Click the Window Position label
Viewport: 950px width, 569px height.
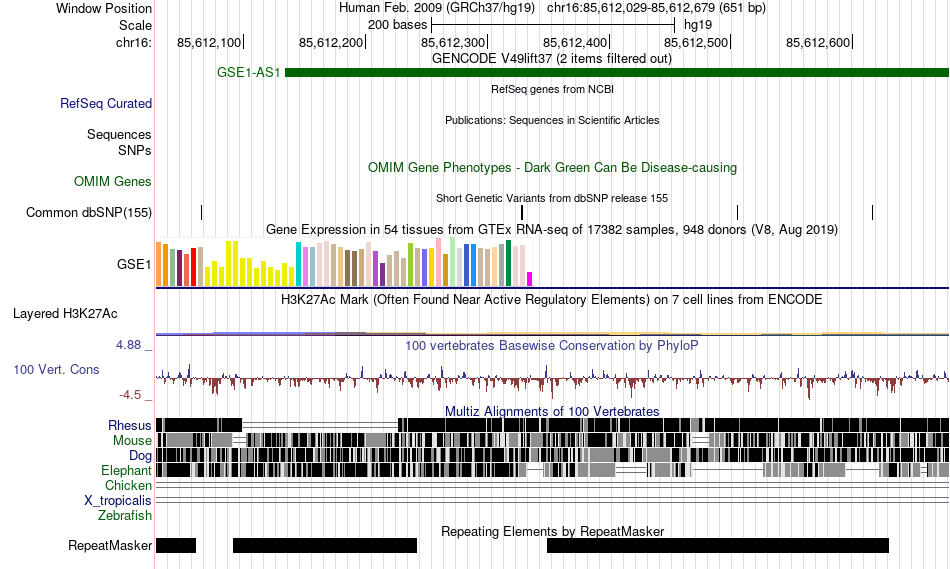[104, 8]
